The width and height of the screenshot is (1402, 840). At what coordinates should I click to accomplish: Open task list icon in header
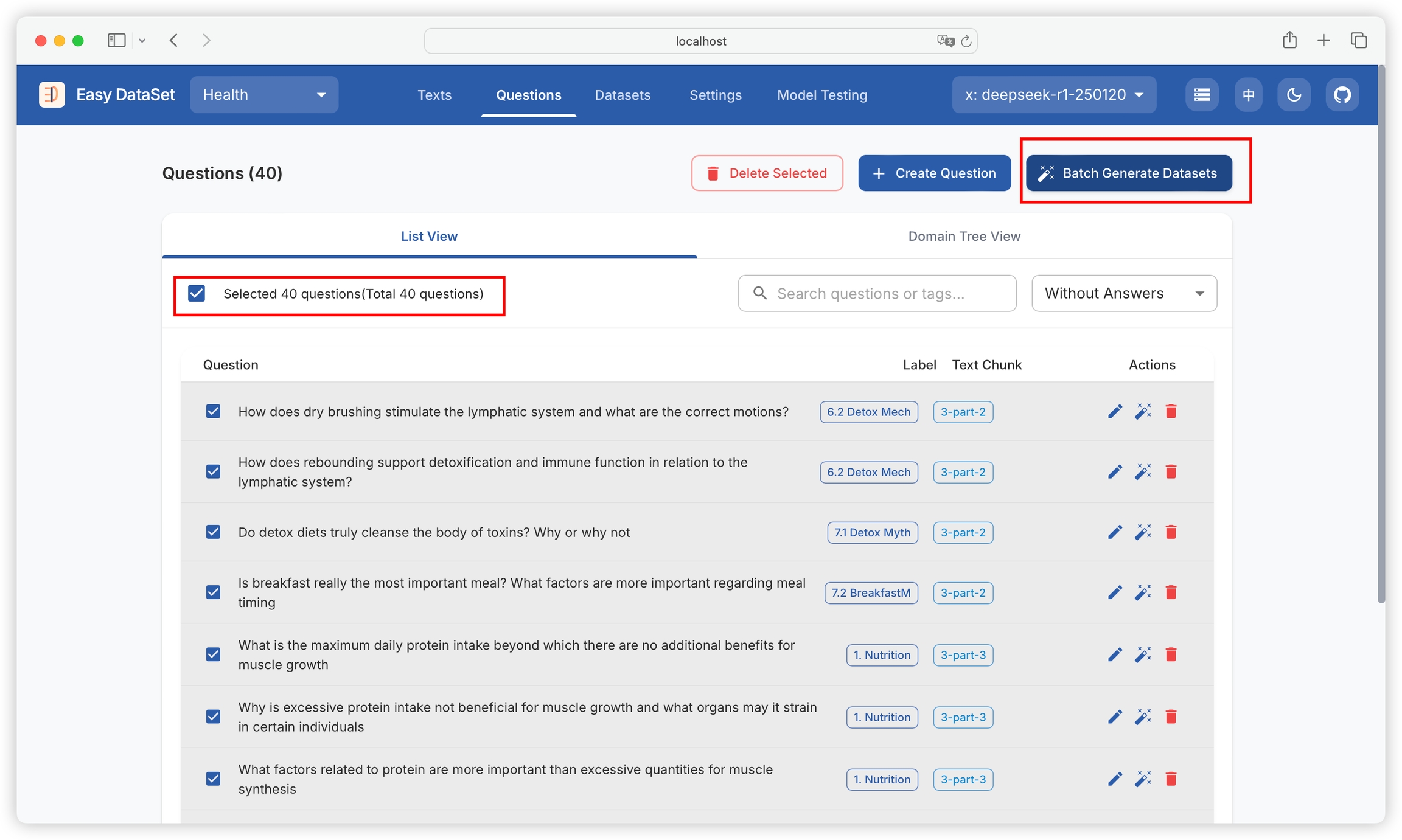click(x=1202, y=95)
